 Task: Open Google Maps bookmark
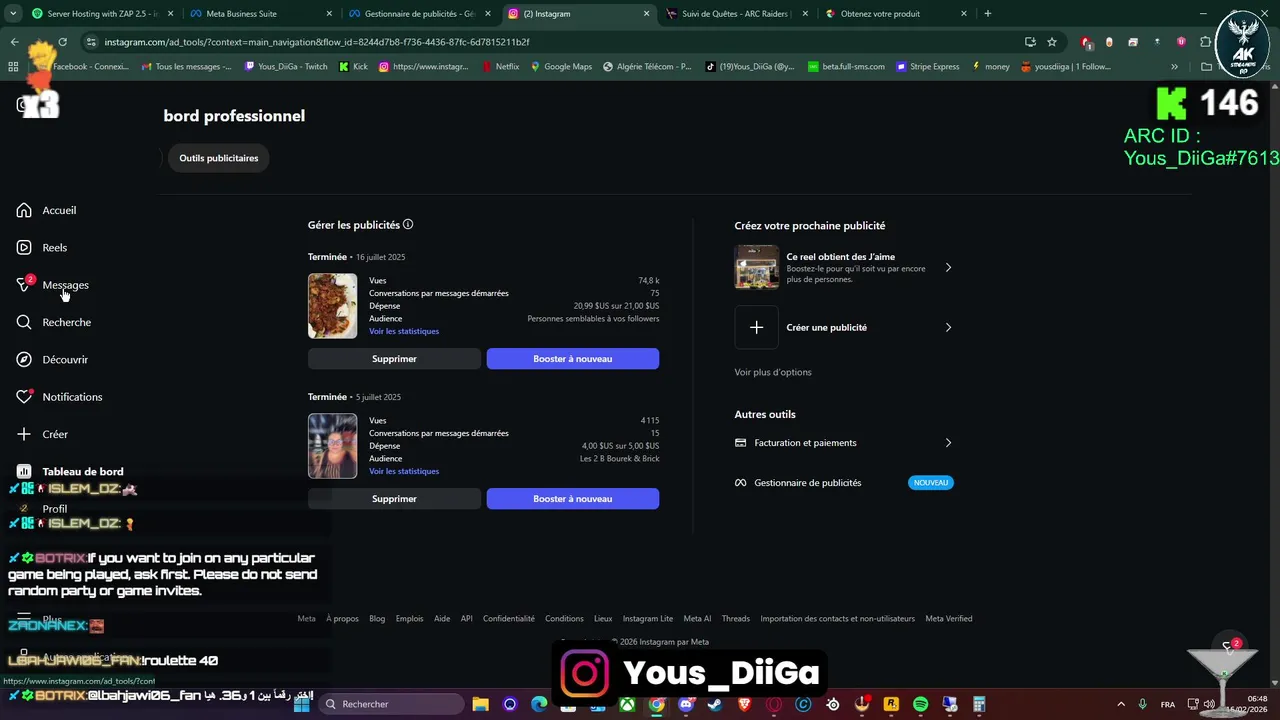pyautogui.click(x=561, y=67)
